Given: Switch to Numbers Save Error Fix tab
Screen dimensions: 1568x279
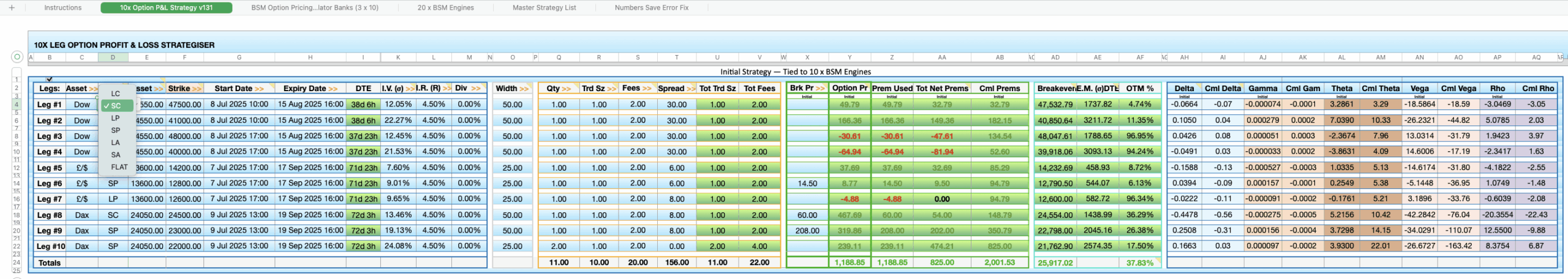Looking at the screenshot, I should (651, 7).
